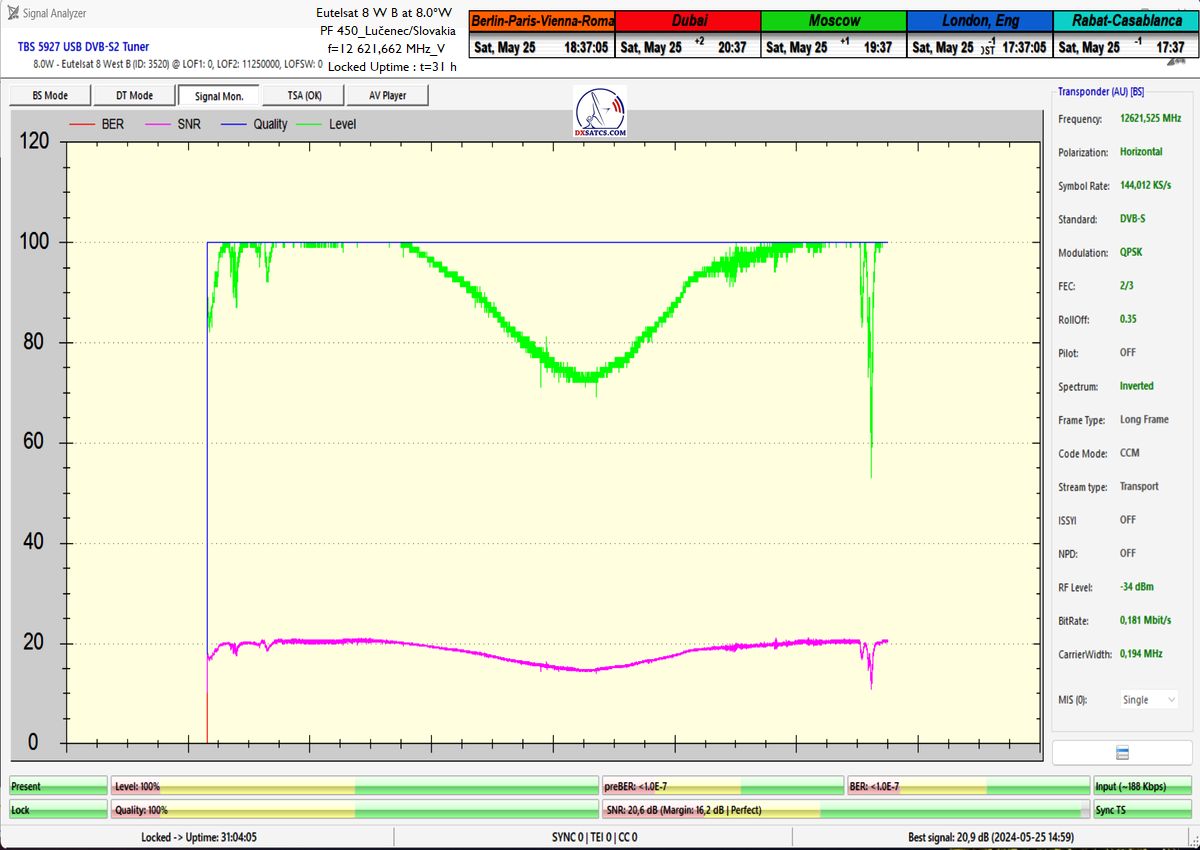Switch to the DT Mode tab
The image size is (1200, 850).
(134, 95)
